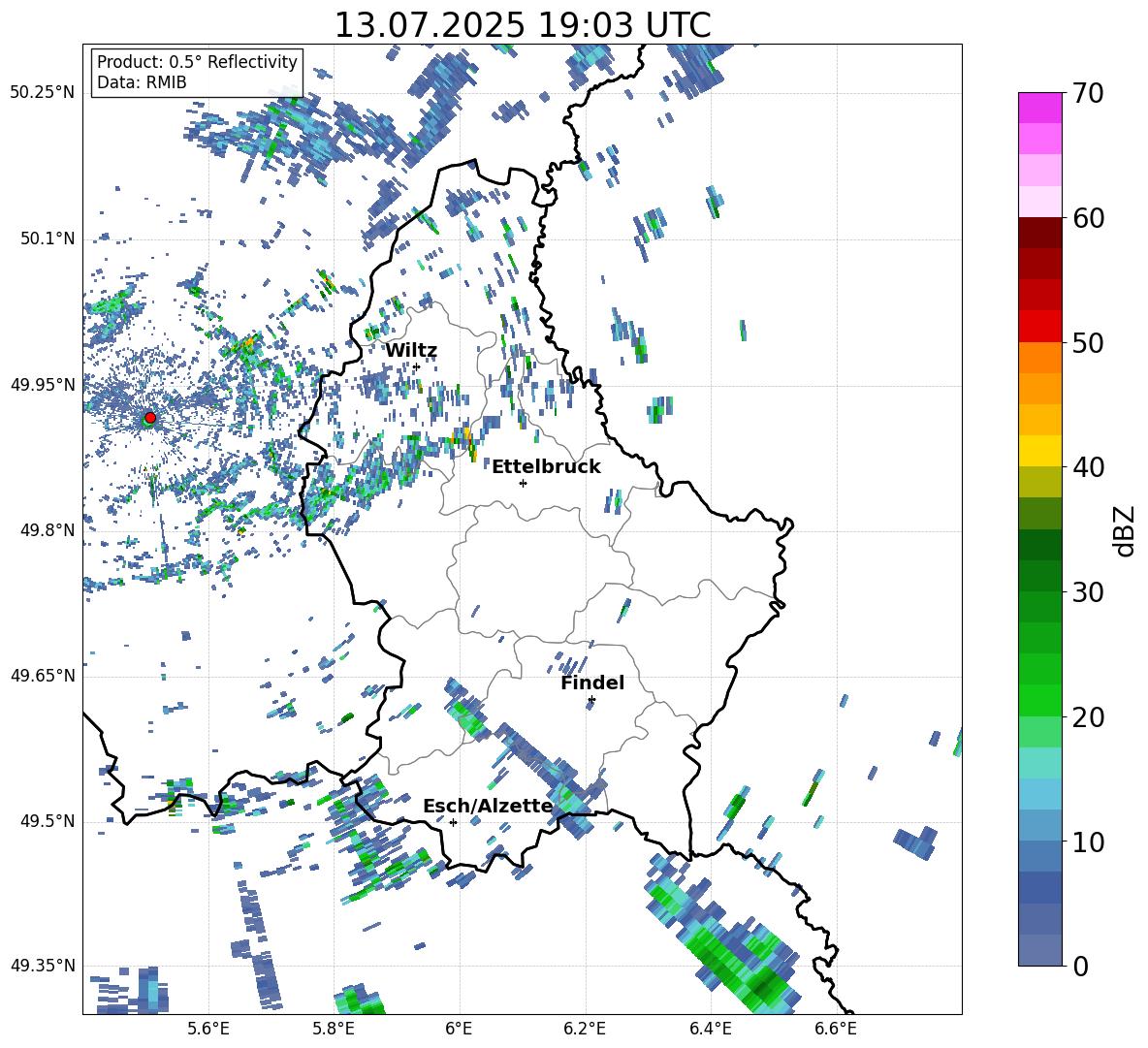Screen dimensions: 1148x1048
Task: Click the 49.95°N latitude label
Action: pyautogui.click(x=43, y=384)
